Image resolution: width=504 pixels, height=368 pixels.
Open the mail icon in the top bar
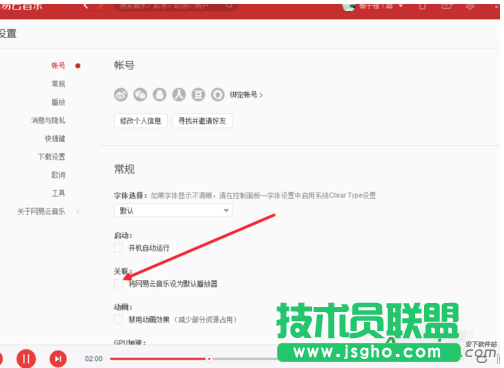pos(446,6)
